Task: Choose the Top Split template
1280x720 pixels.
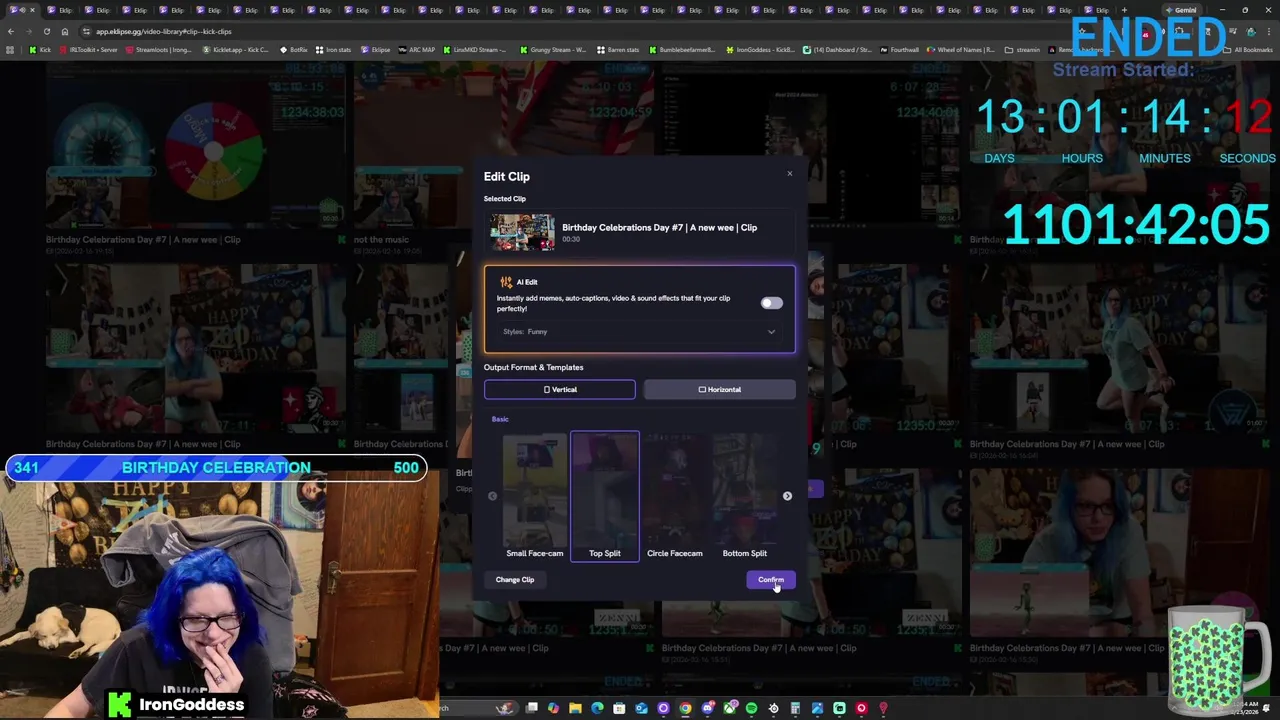Action: 605,496
